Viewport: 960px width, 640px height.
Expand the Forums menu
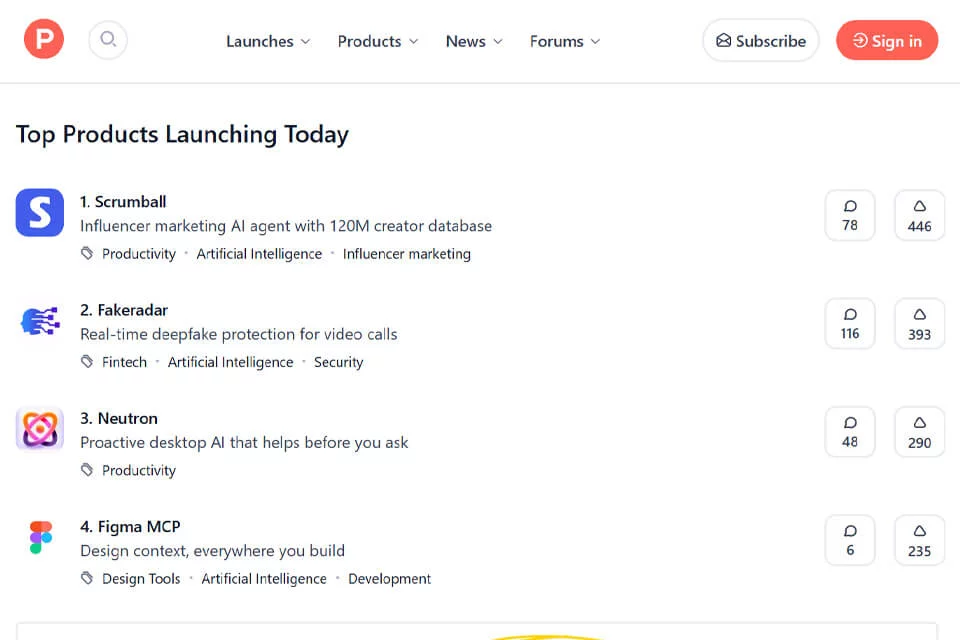coord(564,41)
